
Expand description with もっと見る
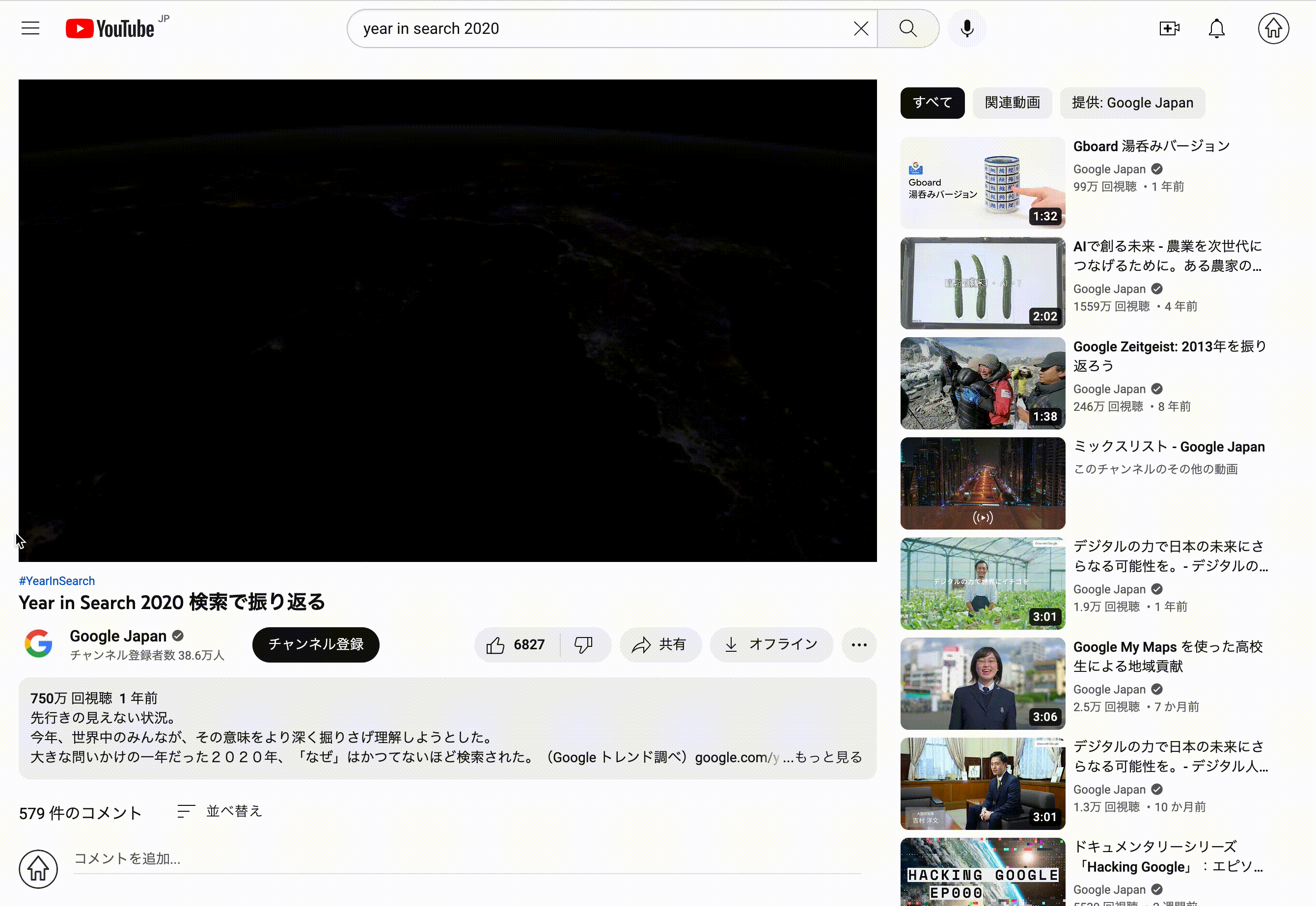828,757
